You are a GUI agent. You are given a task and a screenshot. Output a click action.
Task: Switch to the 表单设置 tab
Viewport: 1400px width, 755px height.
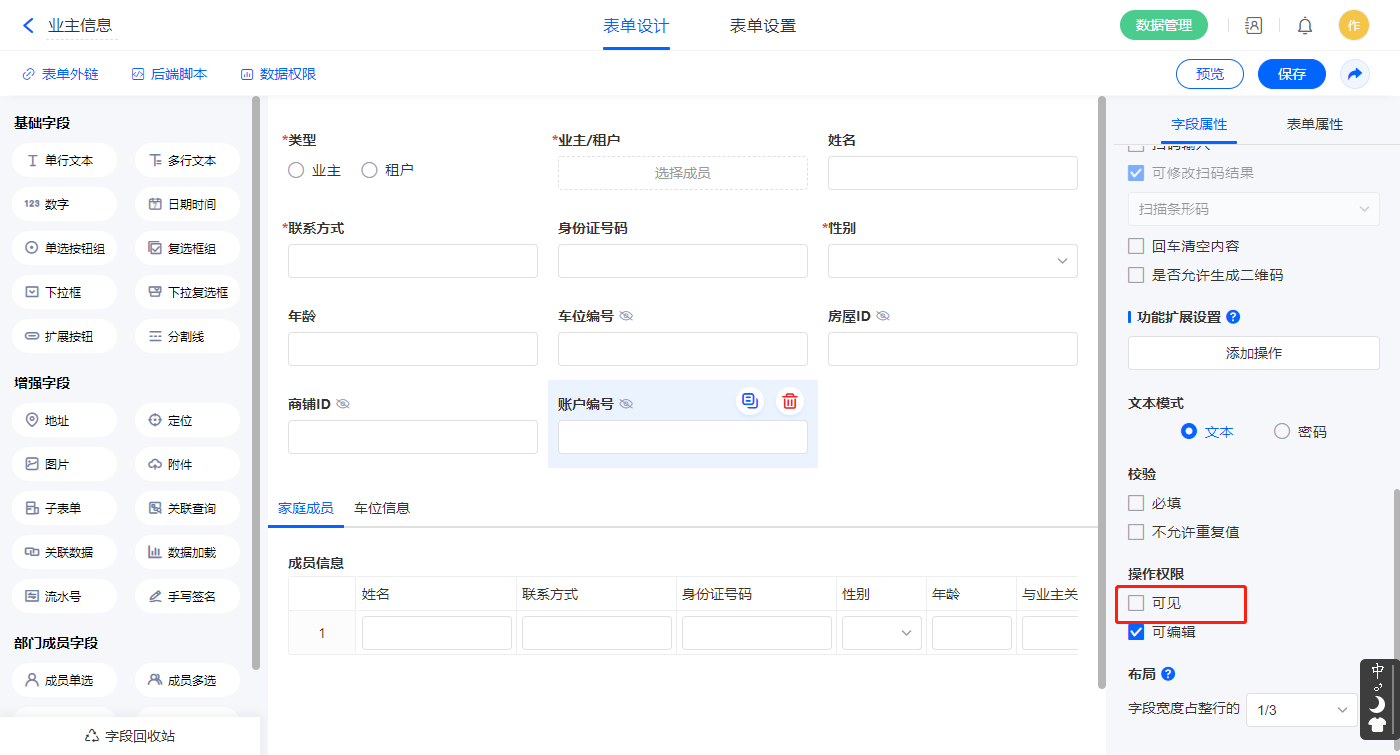763,26
